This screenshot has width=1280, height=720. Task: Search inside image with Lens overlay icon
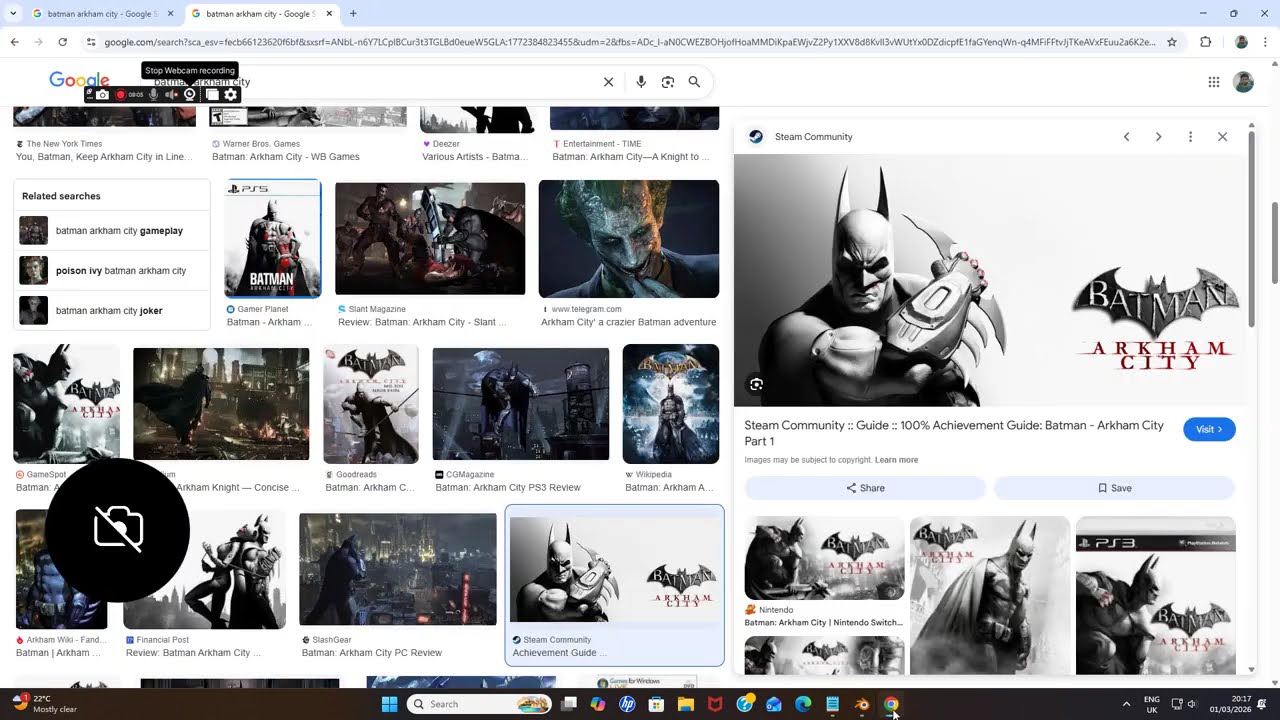pos(757,384)
